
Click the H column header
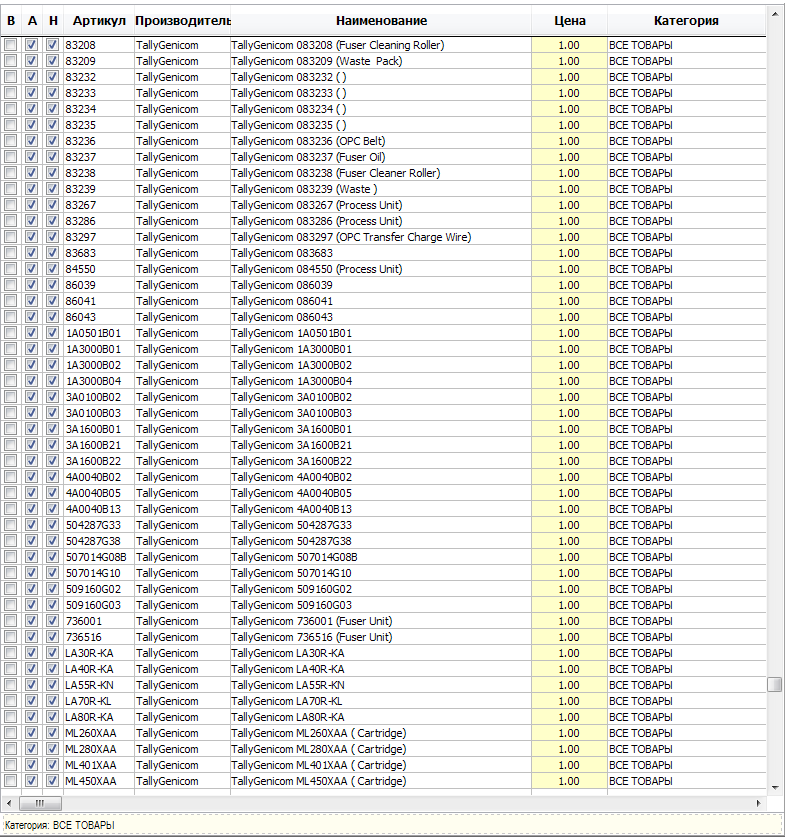[x=53, y=21]
